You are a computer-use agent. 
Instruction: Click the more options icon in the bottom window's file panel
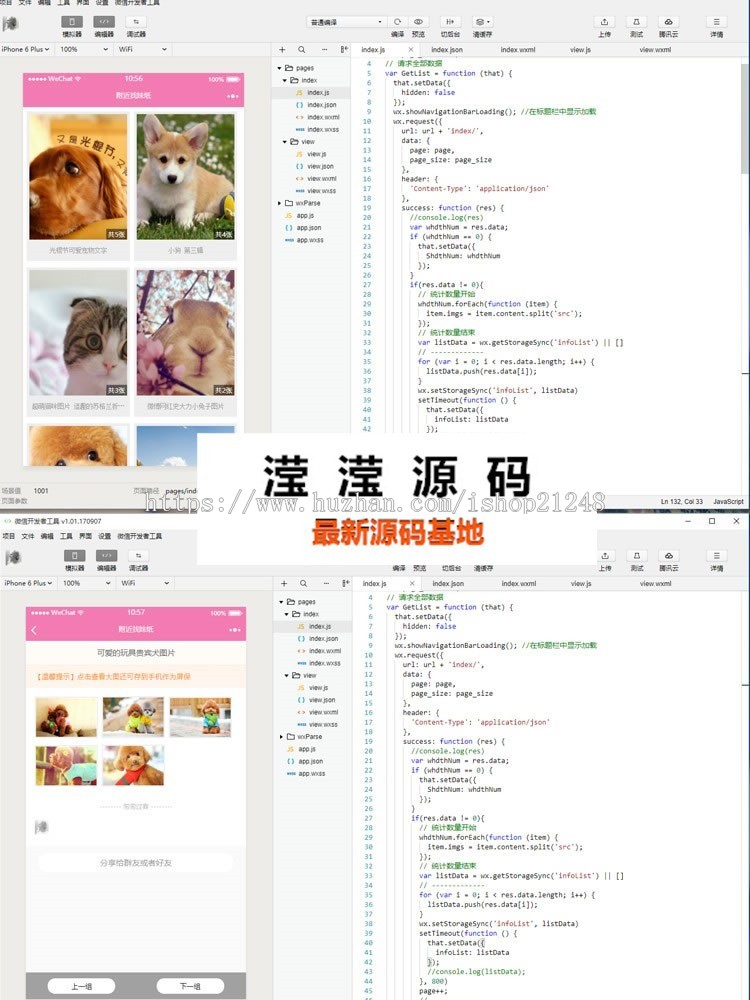pos(326,583)
